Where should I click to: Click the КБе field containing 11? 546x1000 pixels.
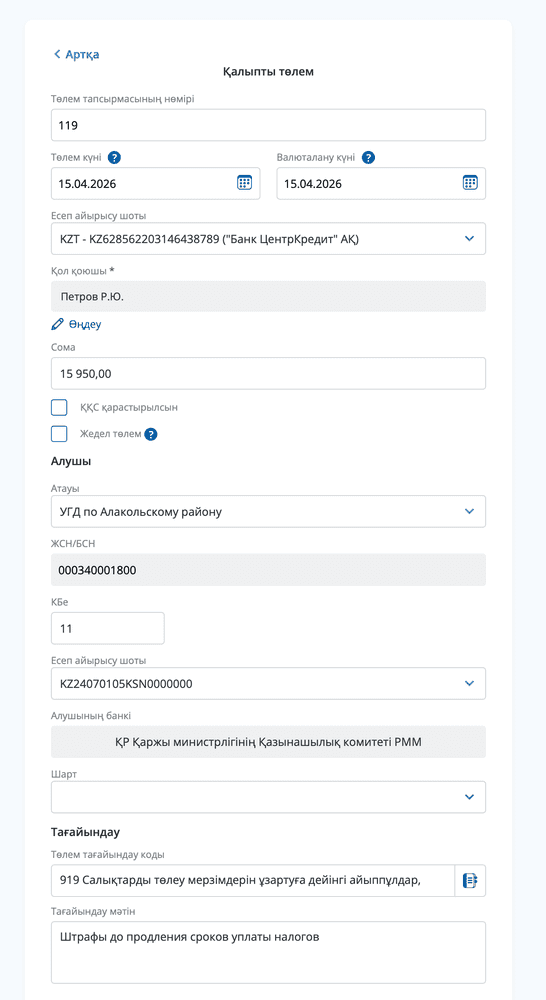108,628
